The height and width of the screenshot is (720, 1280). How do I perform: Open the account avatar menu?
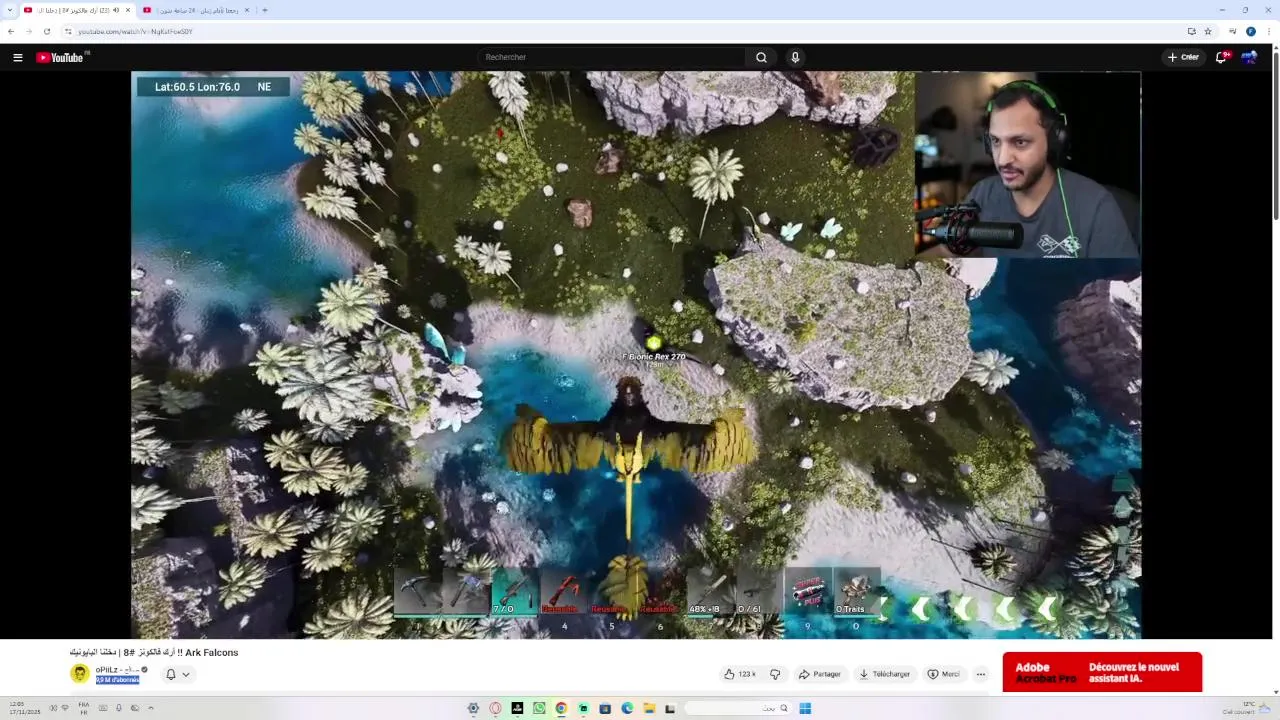pos(1249,57)
